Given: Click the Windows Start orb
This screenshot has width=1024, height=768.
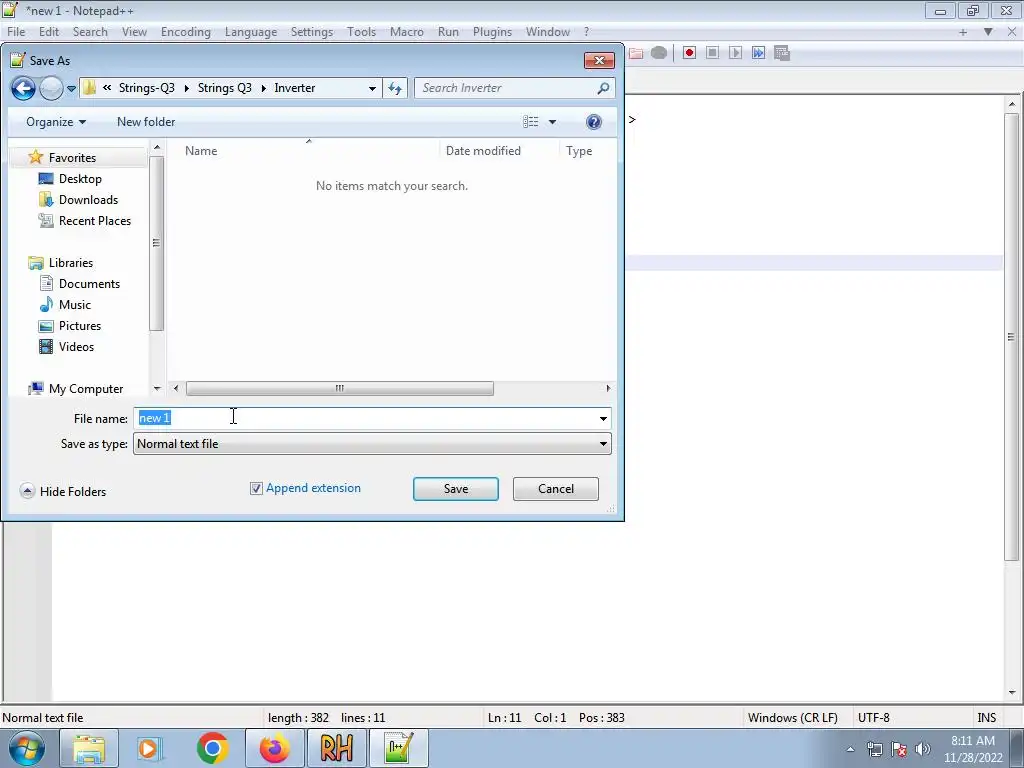Looking at the screenshot, I should [26, 748].
